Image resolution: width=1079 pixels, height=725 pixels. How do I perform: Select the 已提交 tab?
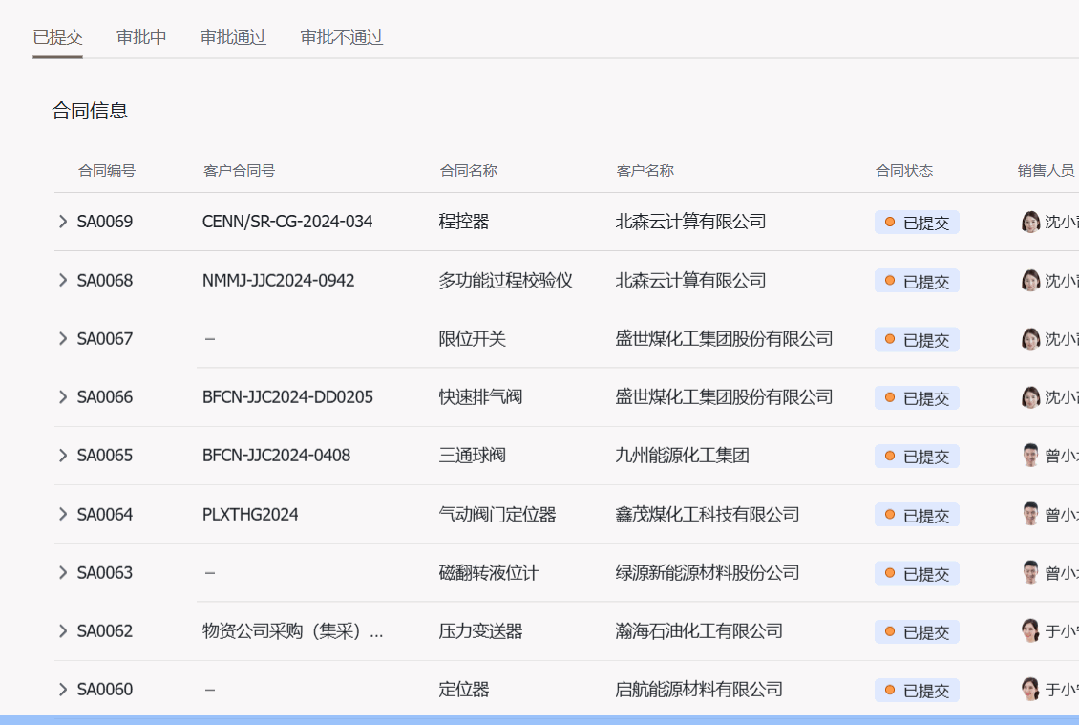pos(57,38)
